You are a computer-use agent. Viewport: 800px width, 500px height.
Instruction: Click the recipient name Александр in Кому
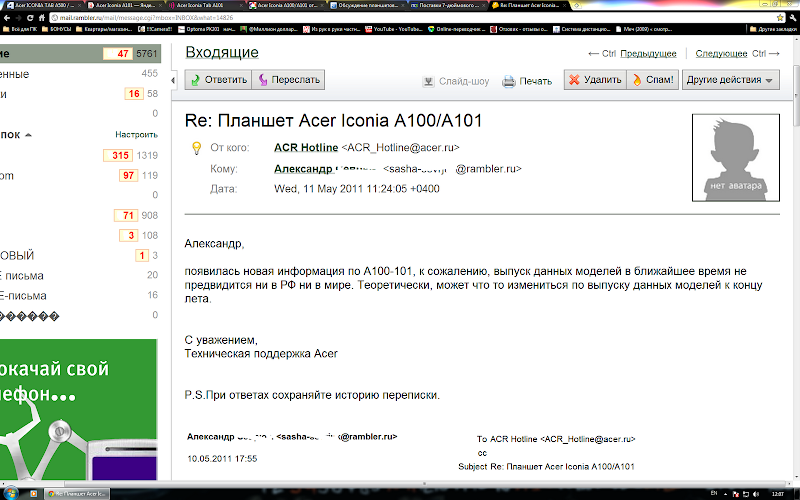(303, 169)
